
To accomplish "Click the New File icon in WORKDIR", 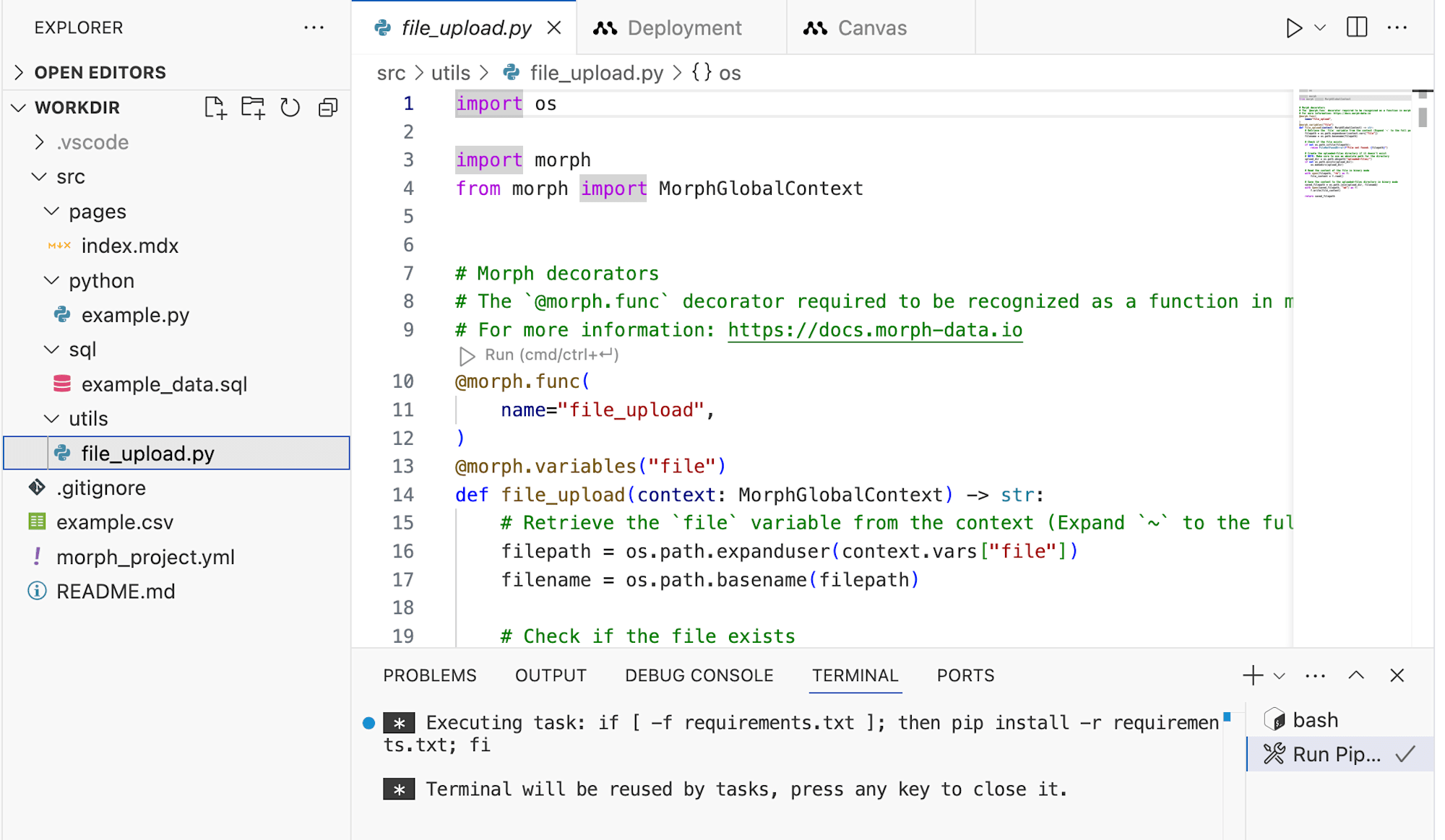I will point(215,108).
